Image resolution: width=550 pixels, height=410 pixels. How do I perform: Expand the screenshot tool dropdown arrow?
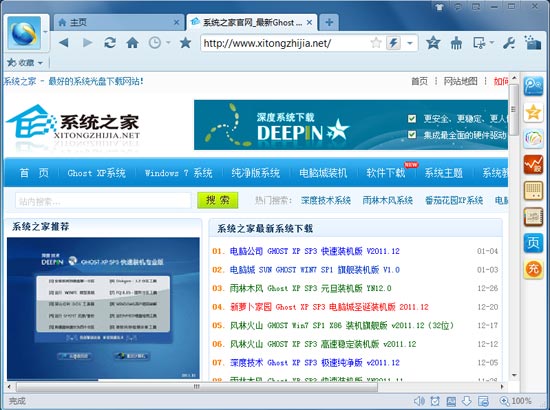coord(491,43)
